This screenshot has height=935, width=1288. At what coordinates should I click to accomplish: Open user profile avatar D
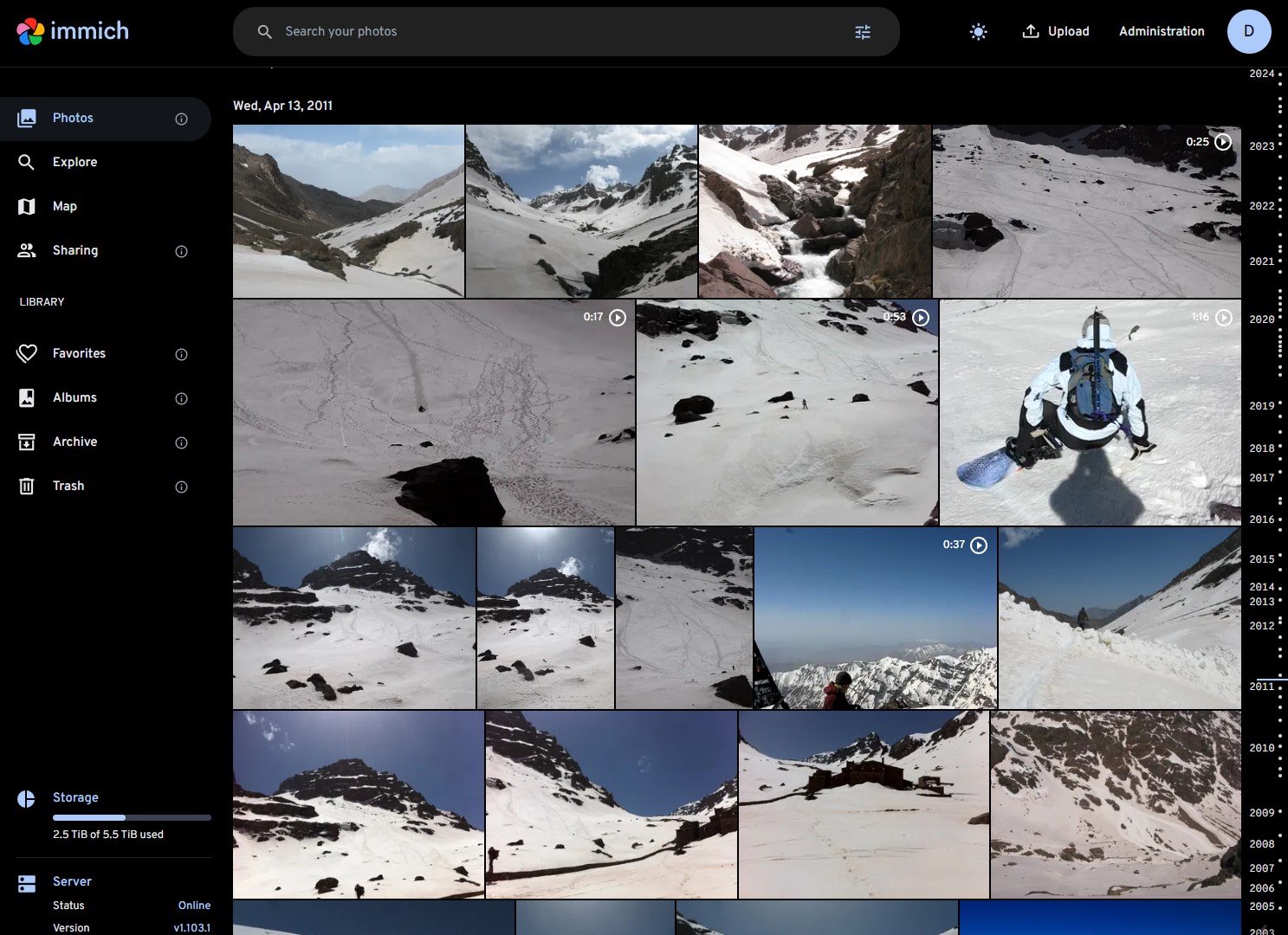coord(1248,32)
